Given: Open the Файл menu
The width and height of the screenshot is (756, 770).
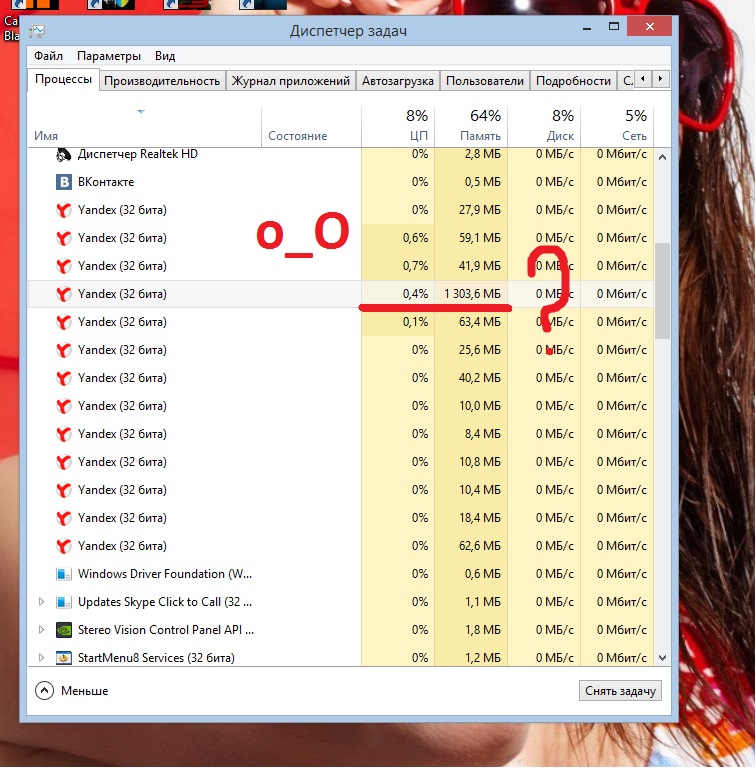Looking at the screenshot, I should coord(48,56).
